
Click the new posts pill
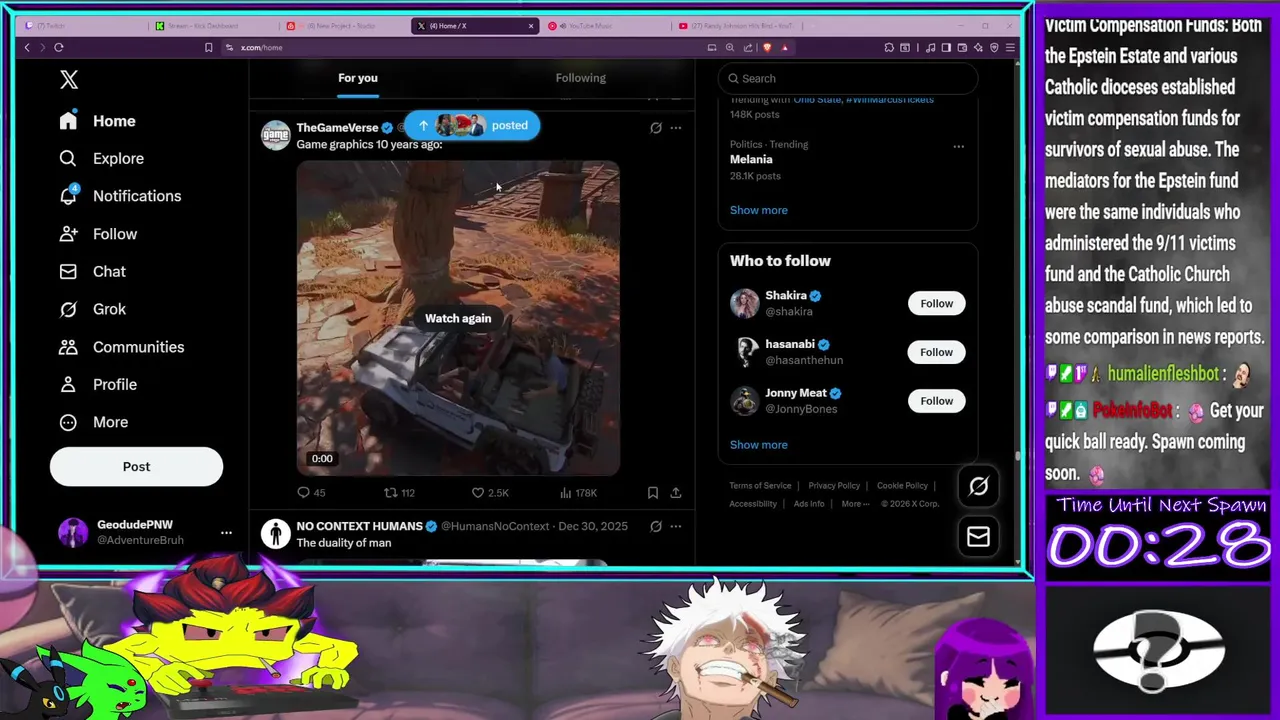tap(472, 126)
